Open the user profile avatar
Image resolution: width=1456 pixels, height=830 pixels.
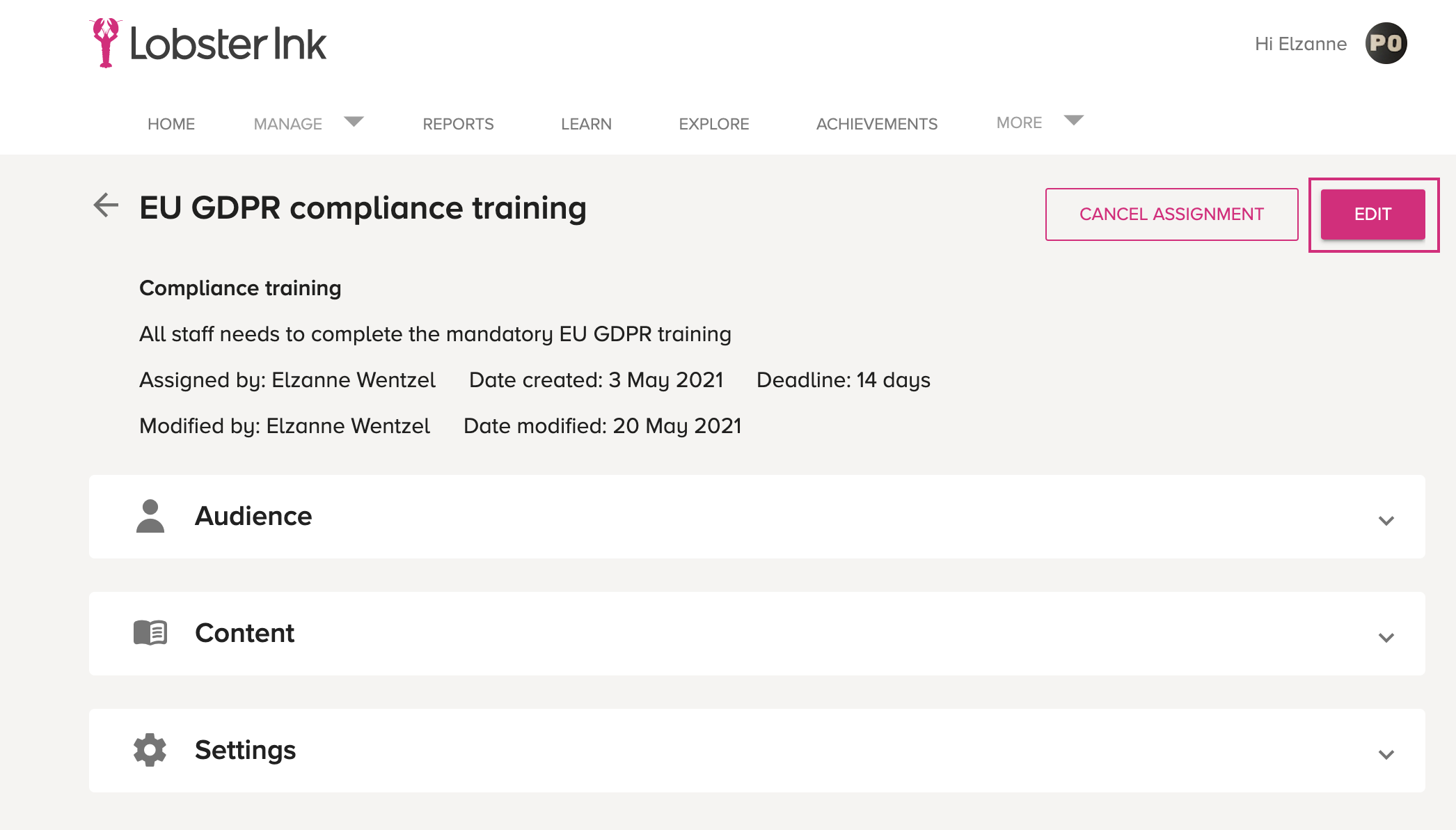pos(1386,43)
